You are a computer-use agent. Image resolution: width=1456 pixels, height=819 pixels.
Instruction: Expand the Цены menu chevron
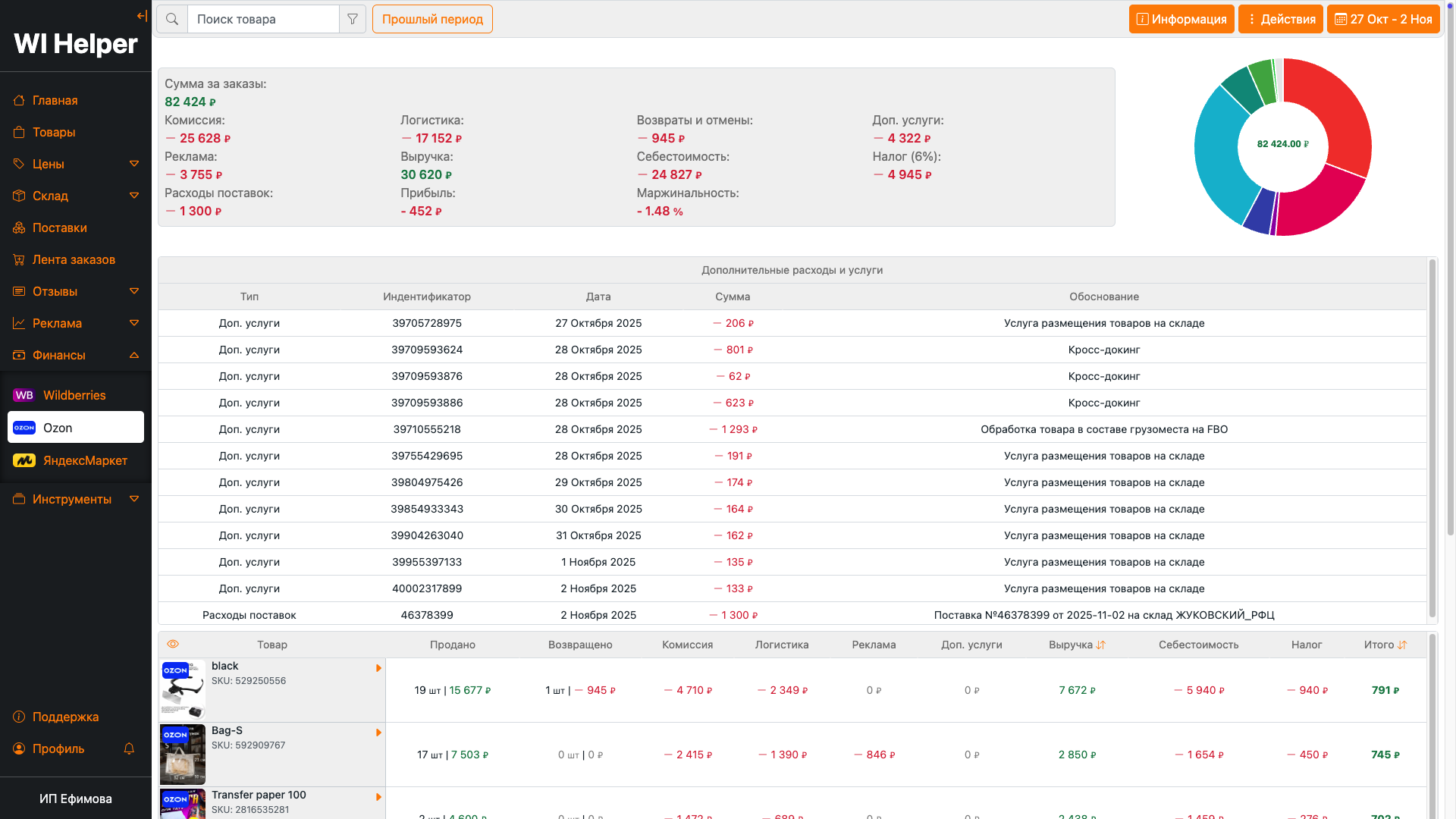134,164
